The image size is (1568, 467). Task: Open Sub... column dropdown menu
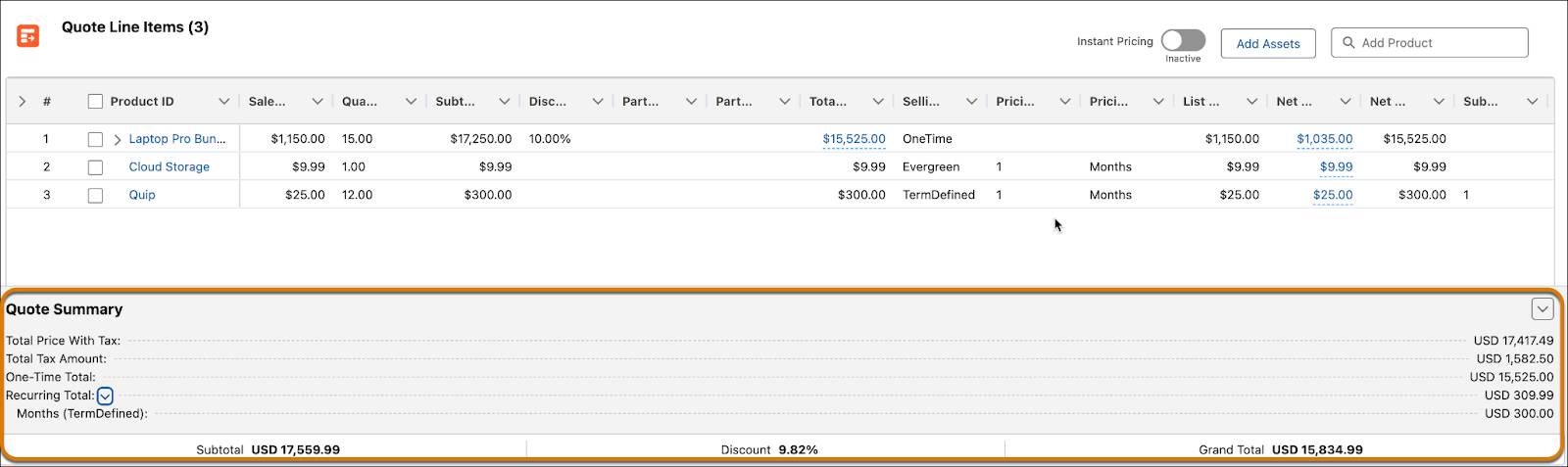[x=1532, y=101]
